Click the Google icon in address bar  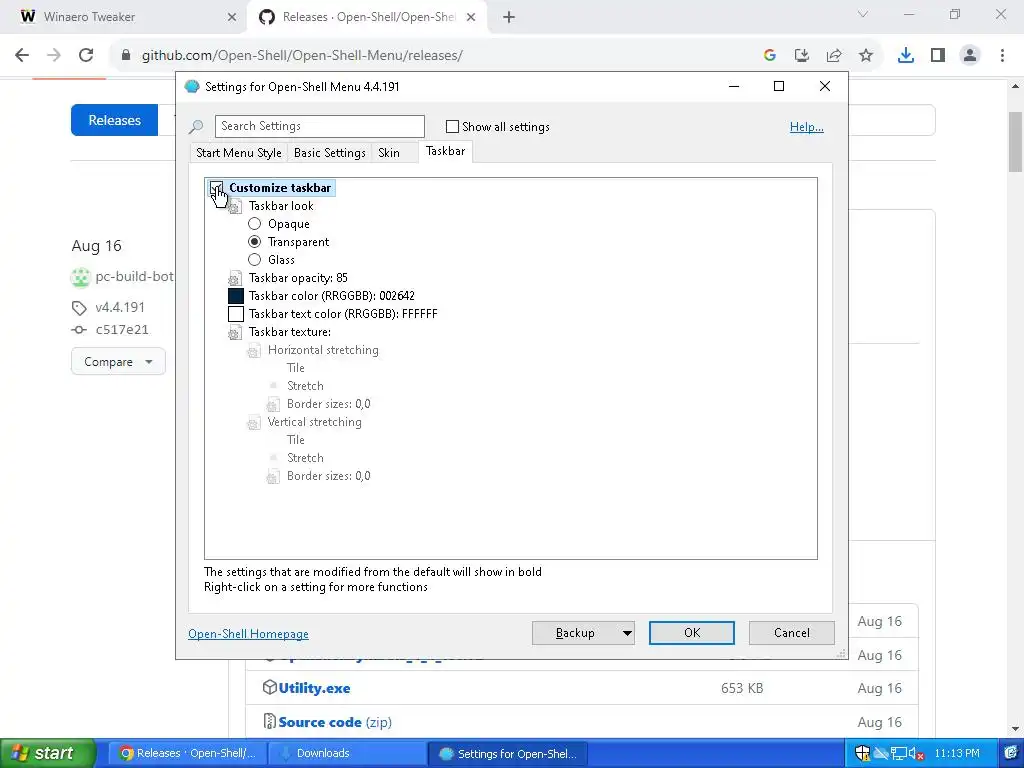[770, 56]
